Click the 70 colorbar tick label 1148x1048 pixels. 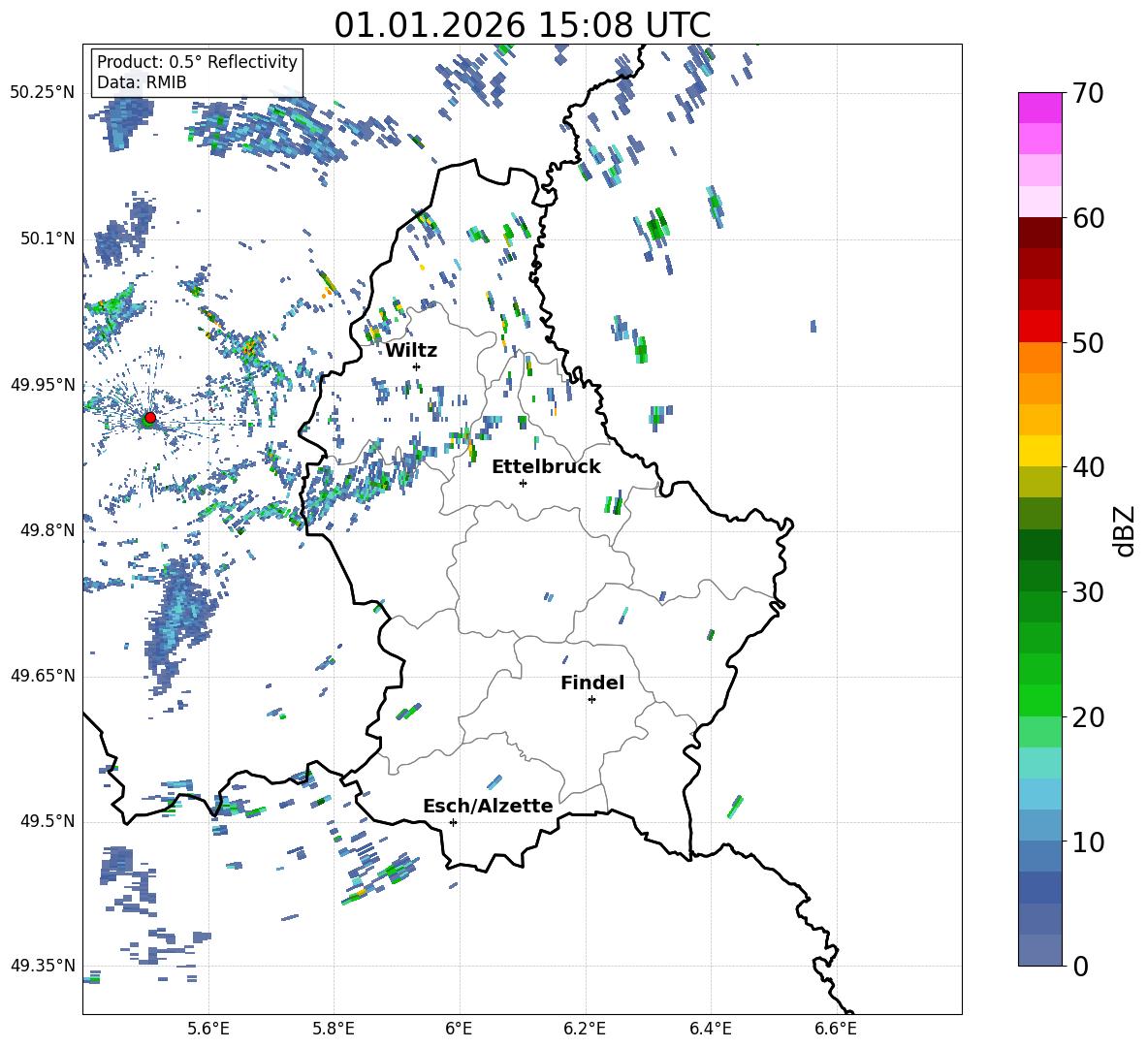[1088, 94]
